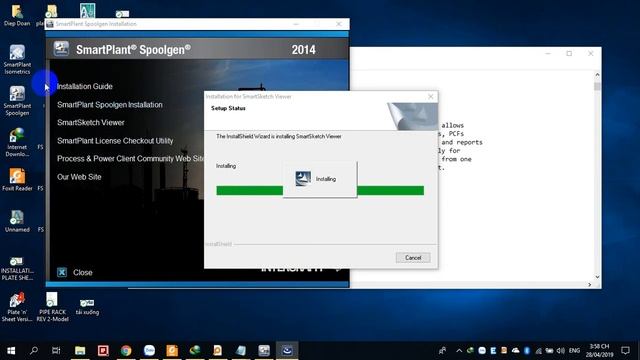Open the People icon on the taskbar
Image resolution: width=640 pixels, height=360 pixels.
click(x=442, y=351)
